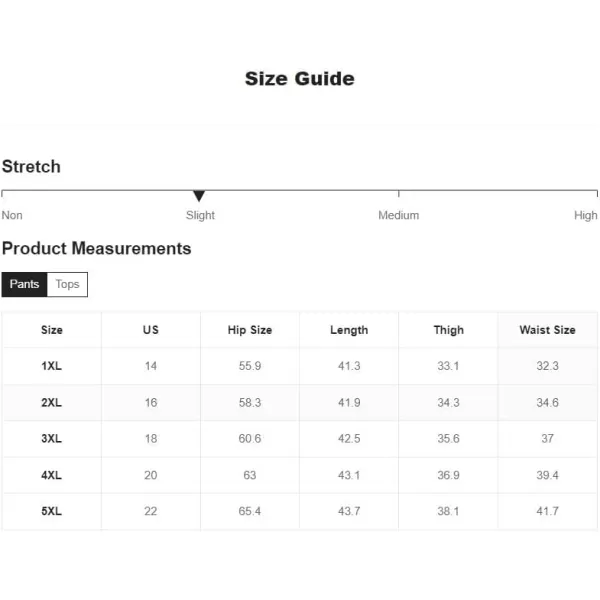Image resolution: width=600 pixels, height=600 pixels.
Task: Click the Non stretch label
Action: click(12, 215)
